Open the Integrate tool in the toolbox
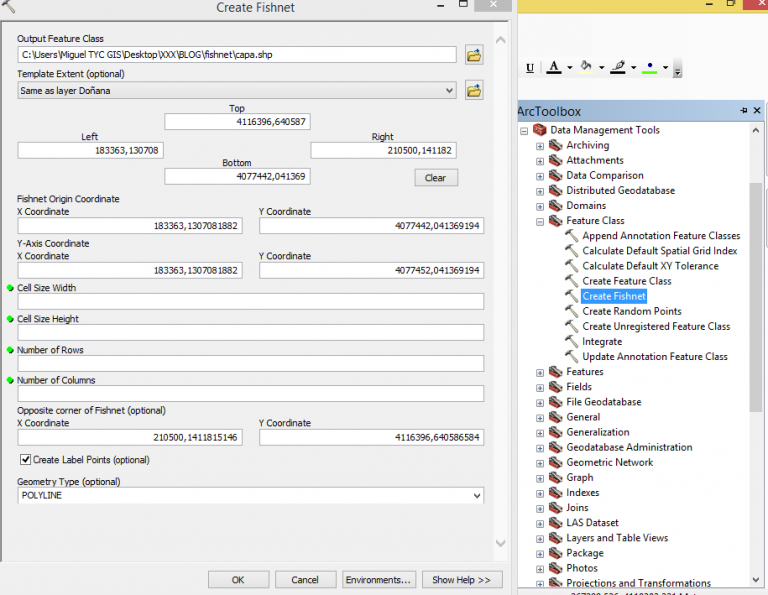The height and width of the screenshot is (595, 768). 602,342
